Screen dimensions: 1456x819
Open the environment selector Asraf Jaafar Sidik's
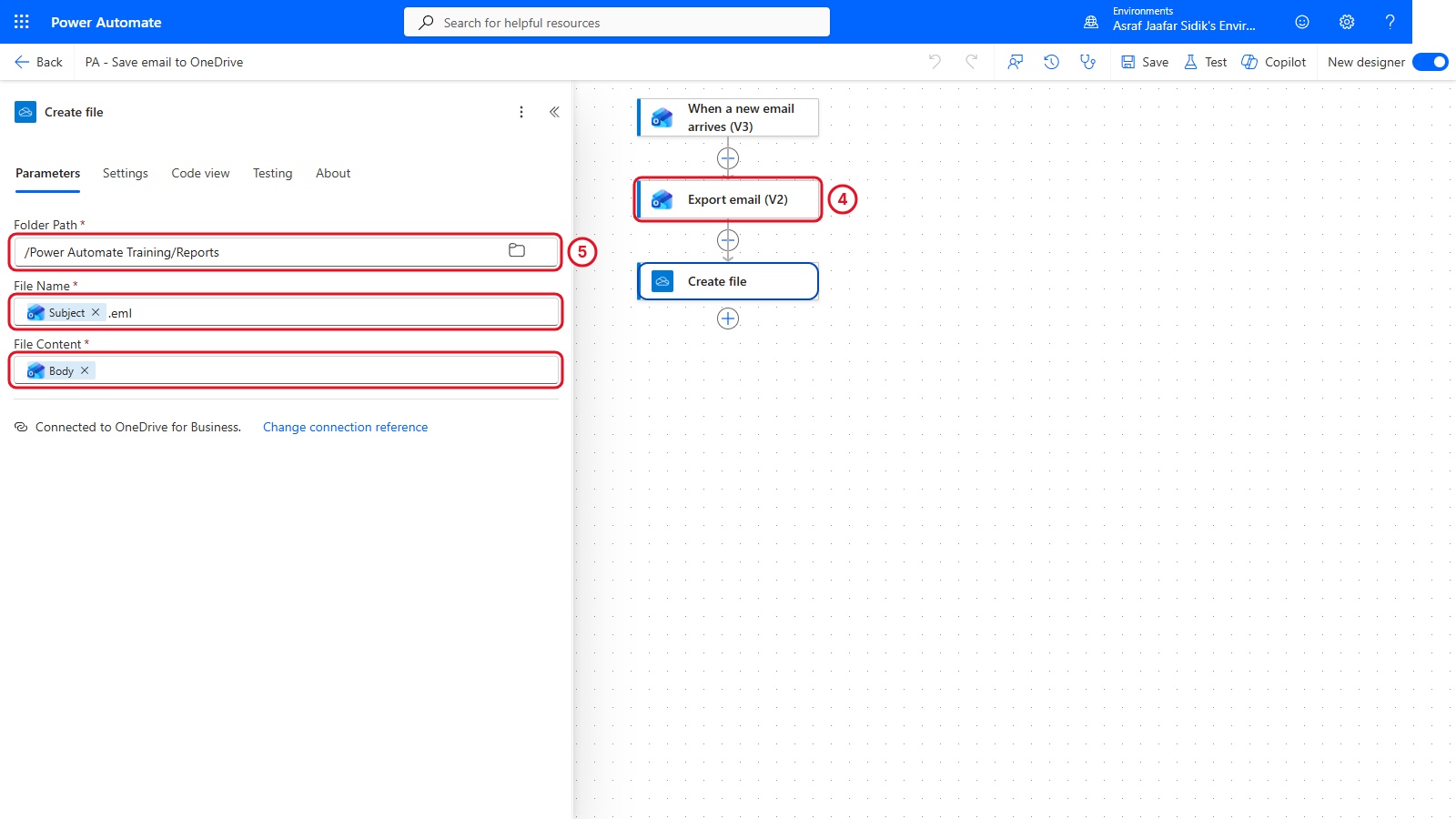[x=1184, y=25]
